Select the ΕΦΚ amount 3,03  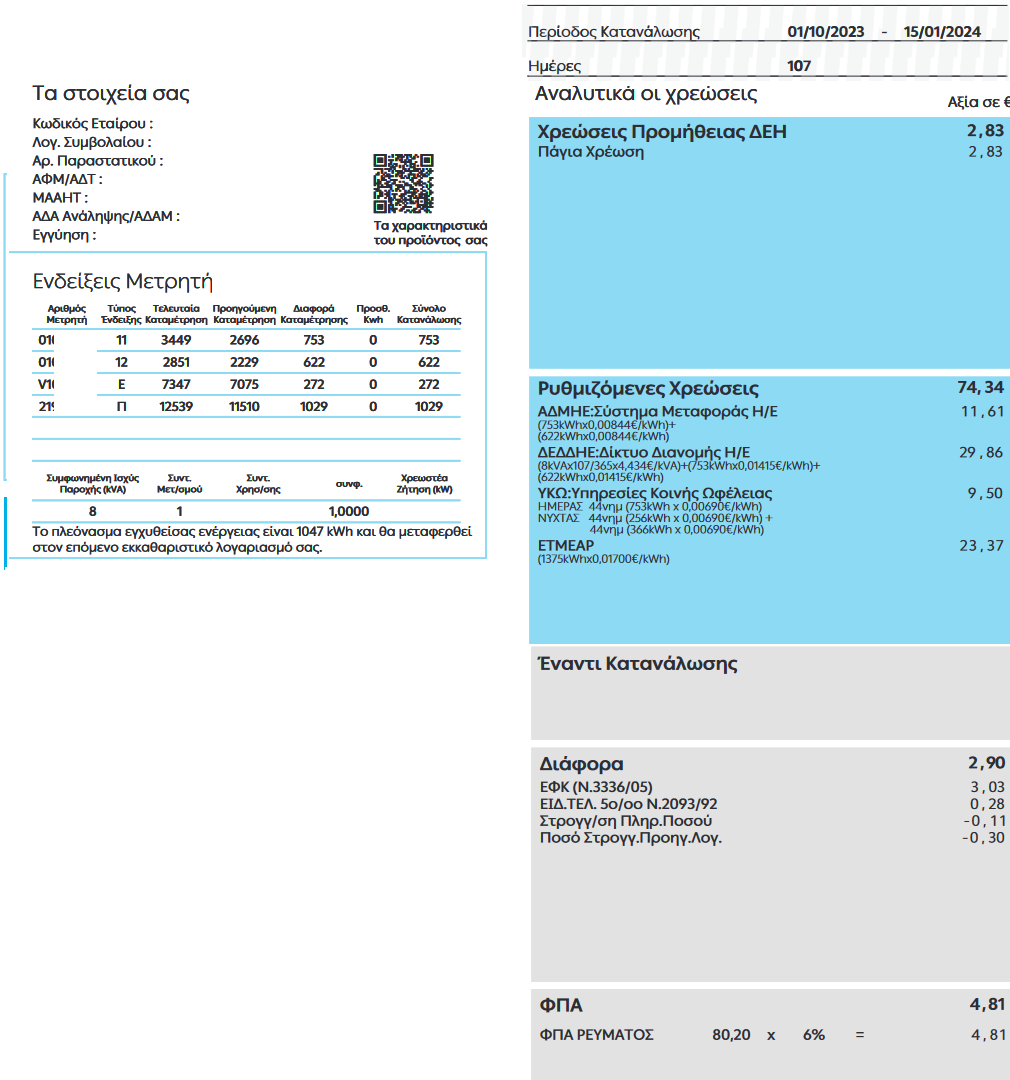point(987,787)
